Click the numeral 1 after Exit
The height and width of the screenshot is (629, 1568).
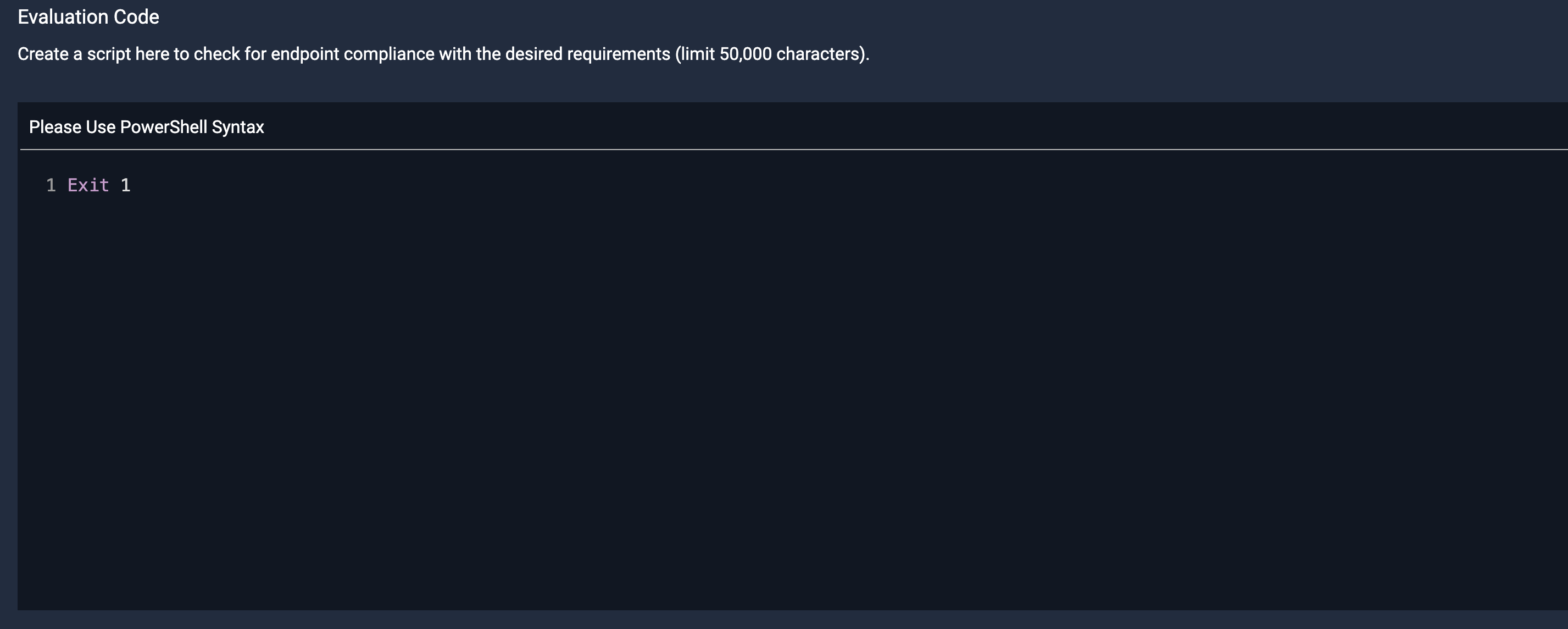pyautogui.click(x=125, y=185)
